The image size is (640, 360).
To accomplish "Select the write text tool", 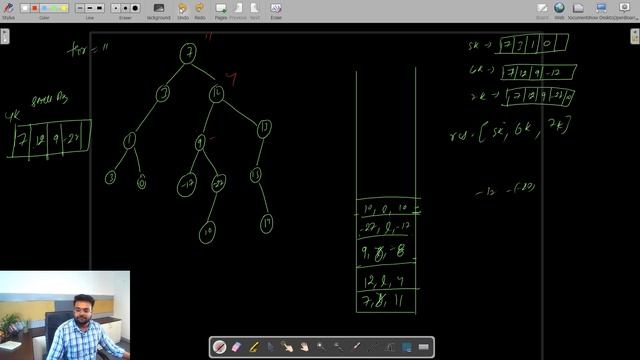I will click(x=389, y=347).
